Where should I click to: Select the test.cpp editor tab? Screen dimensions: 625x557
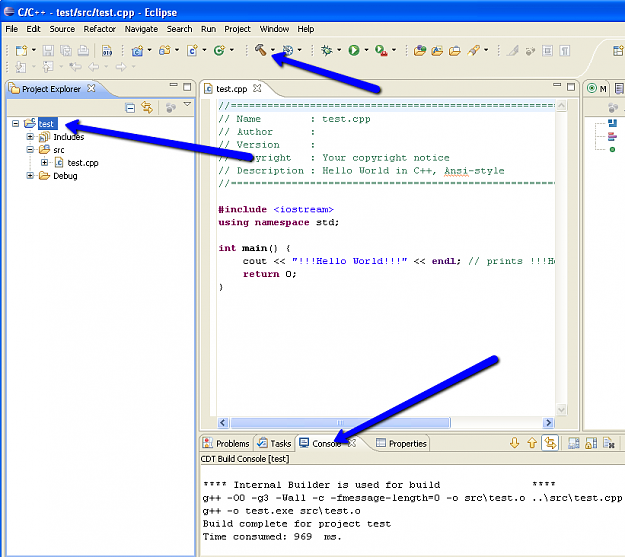tap(232, 89)
